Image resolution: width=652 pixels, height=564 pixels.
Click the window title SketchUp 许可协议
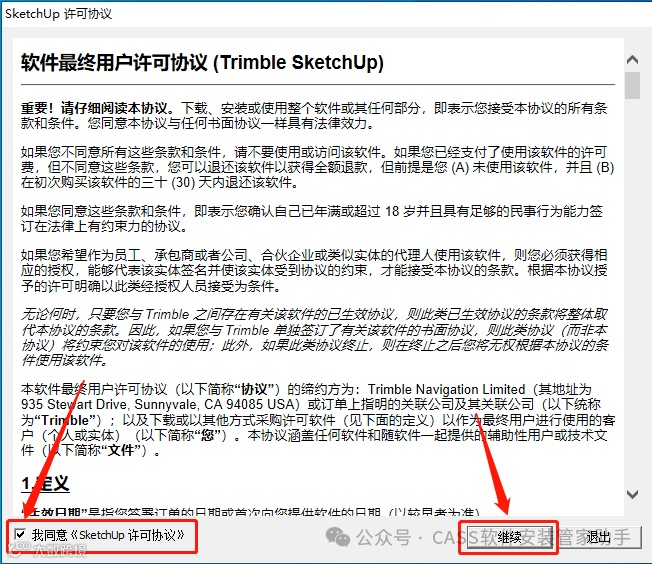tap(59, 14)
